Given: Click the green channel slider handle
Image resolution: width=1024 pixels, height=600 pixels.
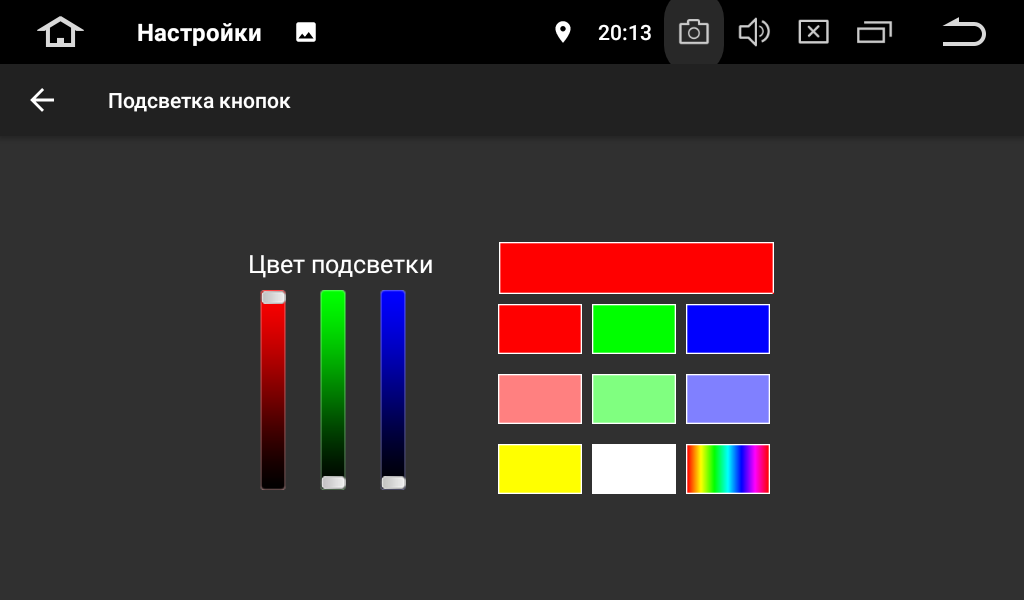Looking at the screenshot, I should (x=333, y=482).
